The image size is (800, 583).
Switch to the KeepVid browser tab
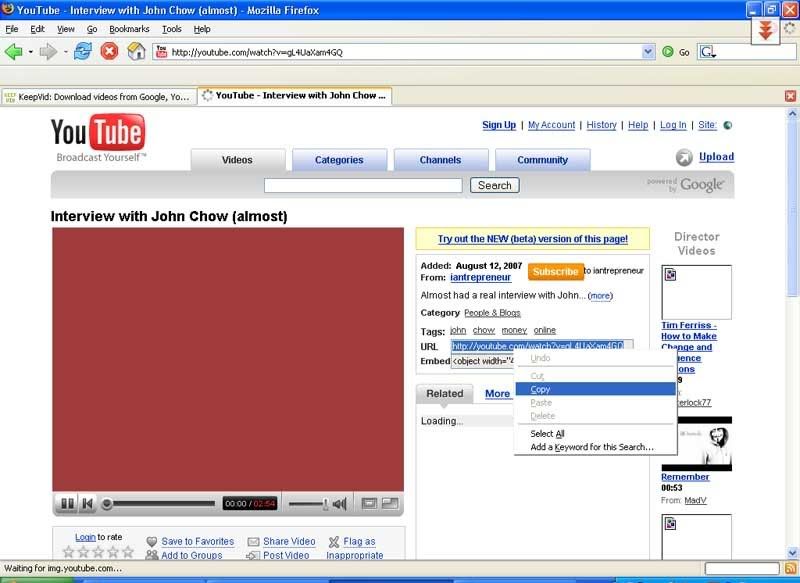click(x=99, y=96)
